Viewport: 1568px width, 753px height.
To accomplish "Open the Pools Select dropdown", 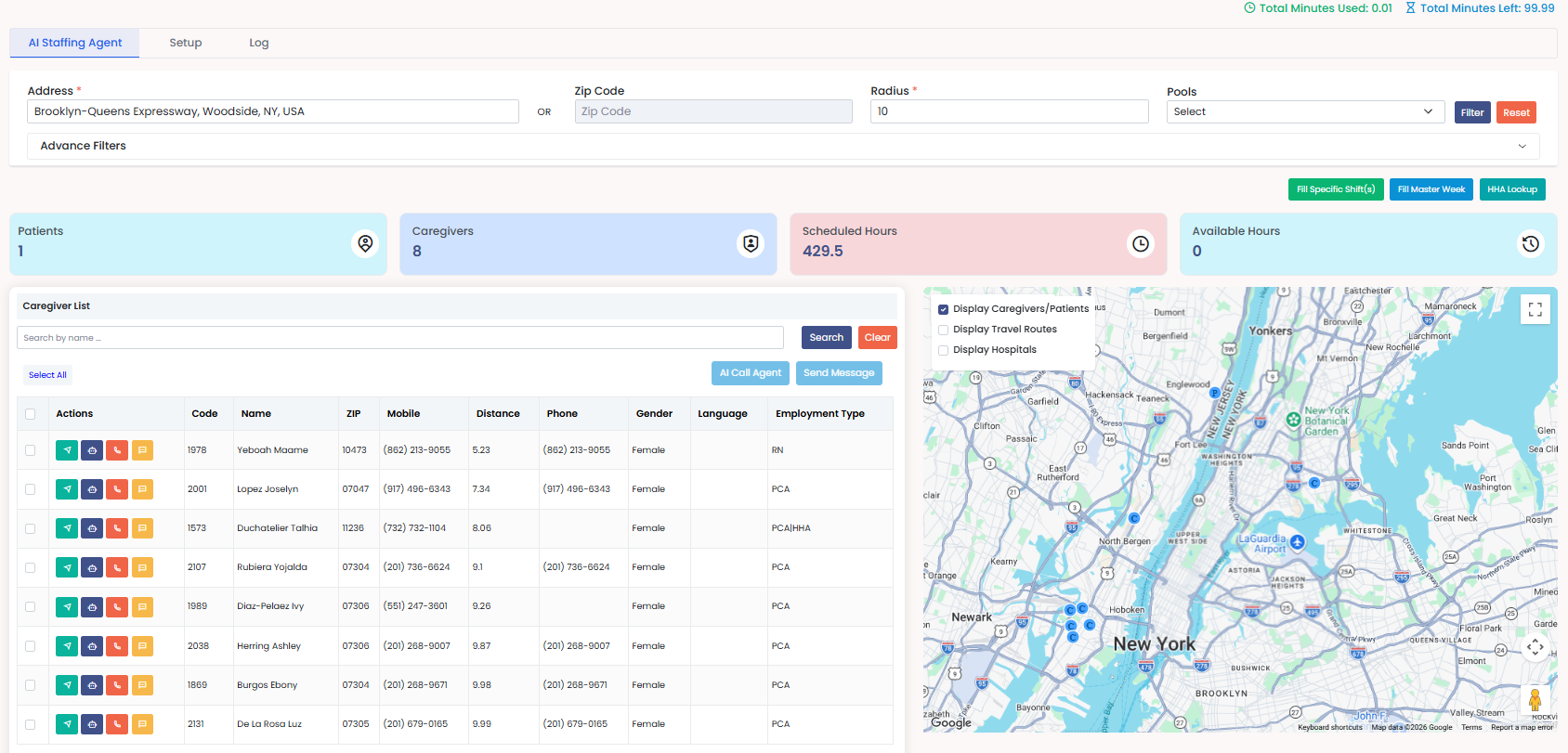I will click(x=1305, y=112).
